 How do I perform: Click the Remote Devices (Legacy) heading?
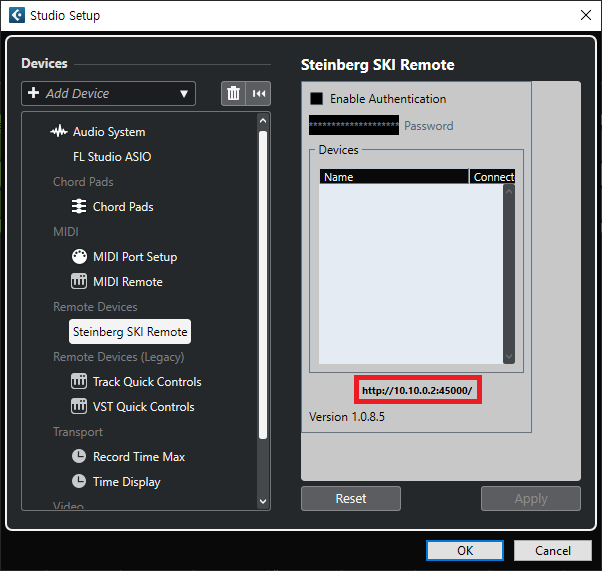119,357
